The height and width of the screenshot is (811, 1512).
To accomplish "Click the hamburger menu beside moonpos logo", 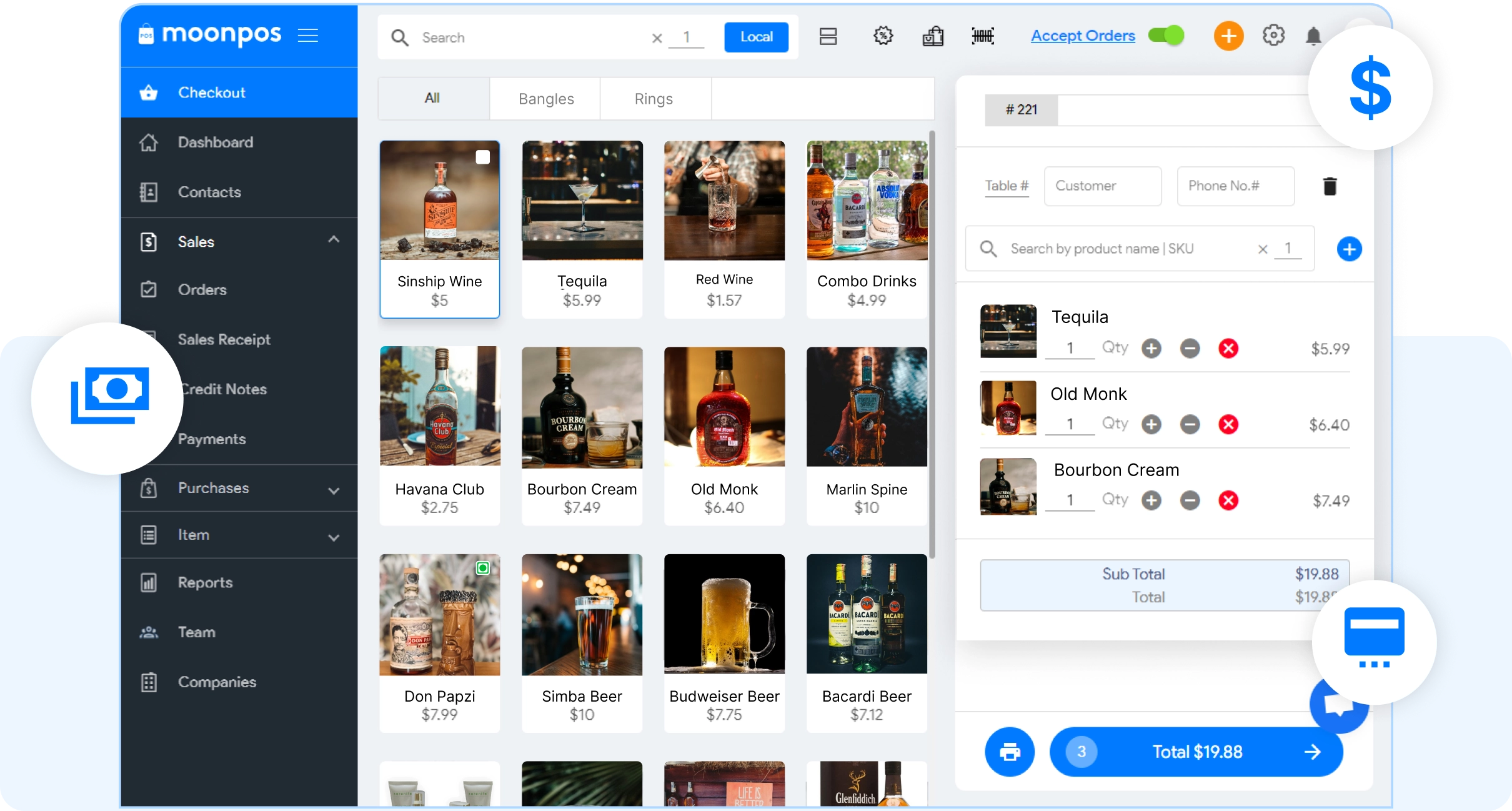I will 308,36.
